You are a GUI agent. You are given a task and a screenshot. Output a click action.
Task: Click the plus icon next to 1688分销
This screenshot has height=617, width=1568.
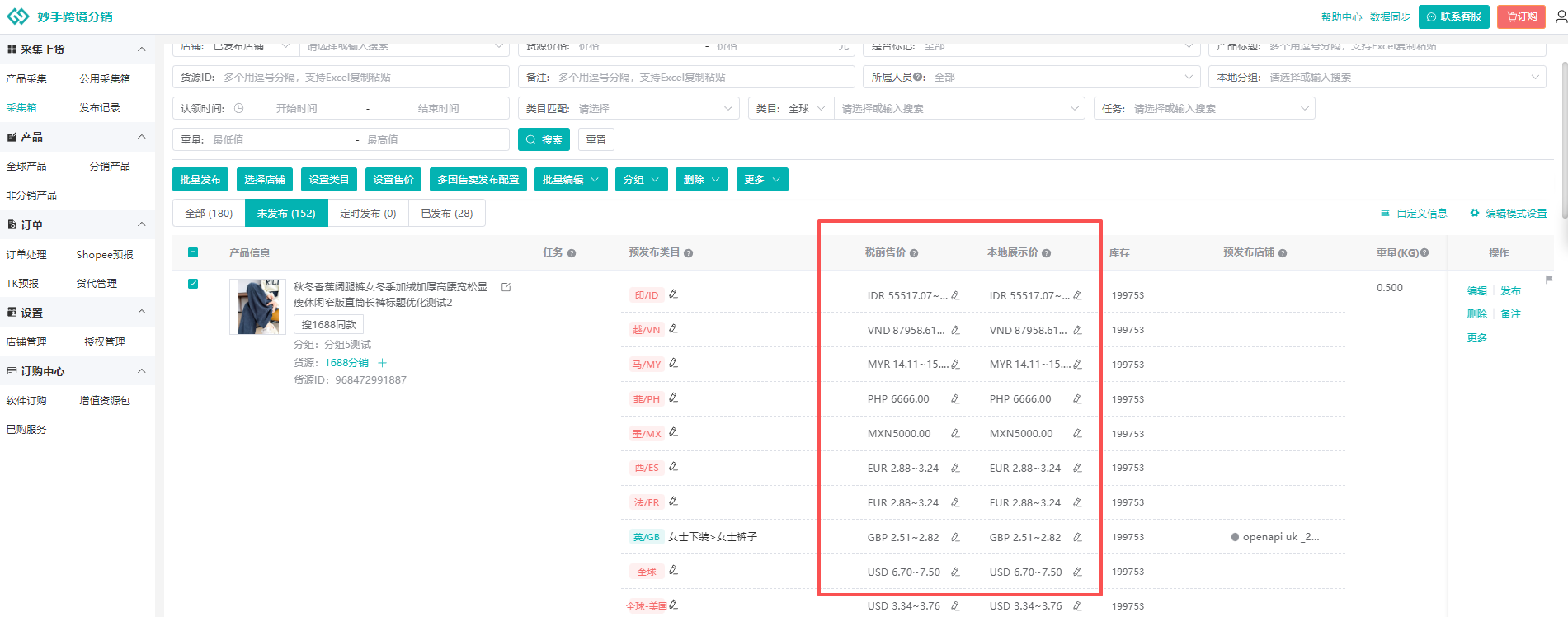click(382, 363)
